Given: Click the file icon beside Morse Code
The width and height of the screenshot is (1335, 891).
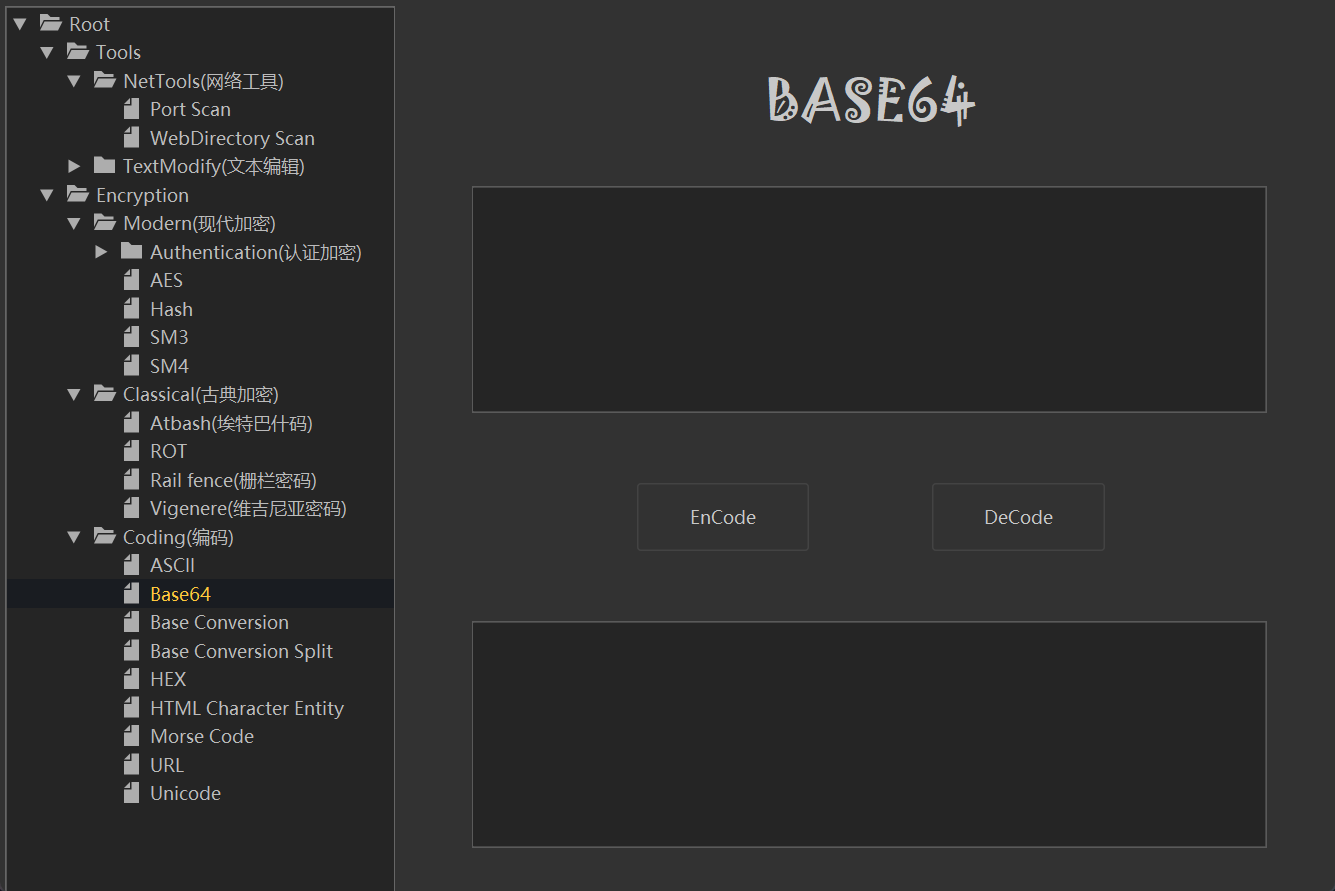Looking at the screenshot, I should pyautogui.click(x=131, y=736).
